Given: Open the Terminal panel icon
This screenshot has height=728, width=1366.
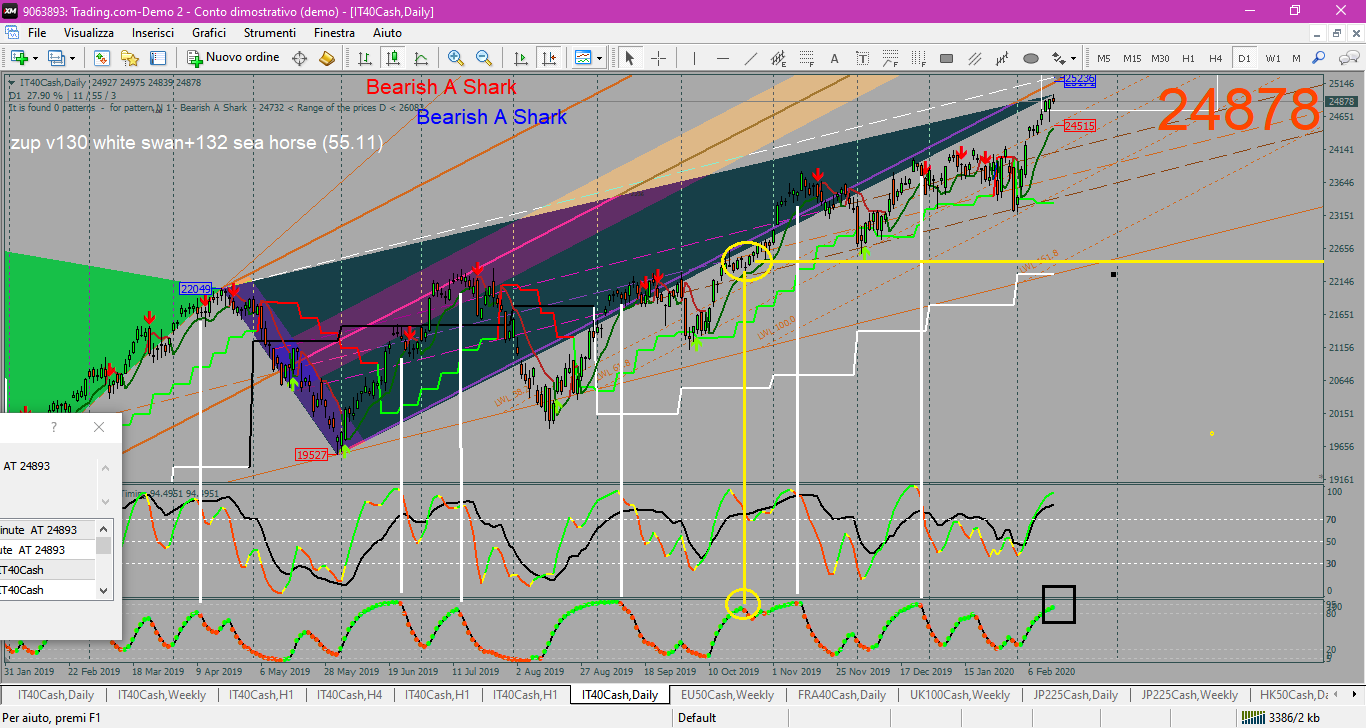Looking at the screenshot, I should point(157,58).
